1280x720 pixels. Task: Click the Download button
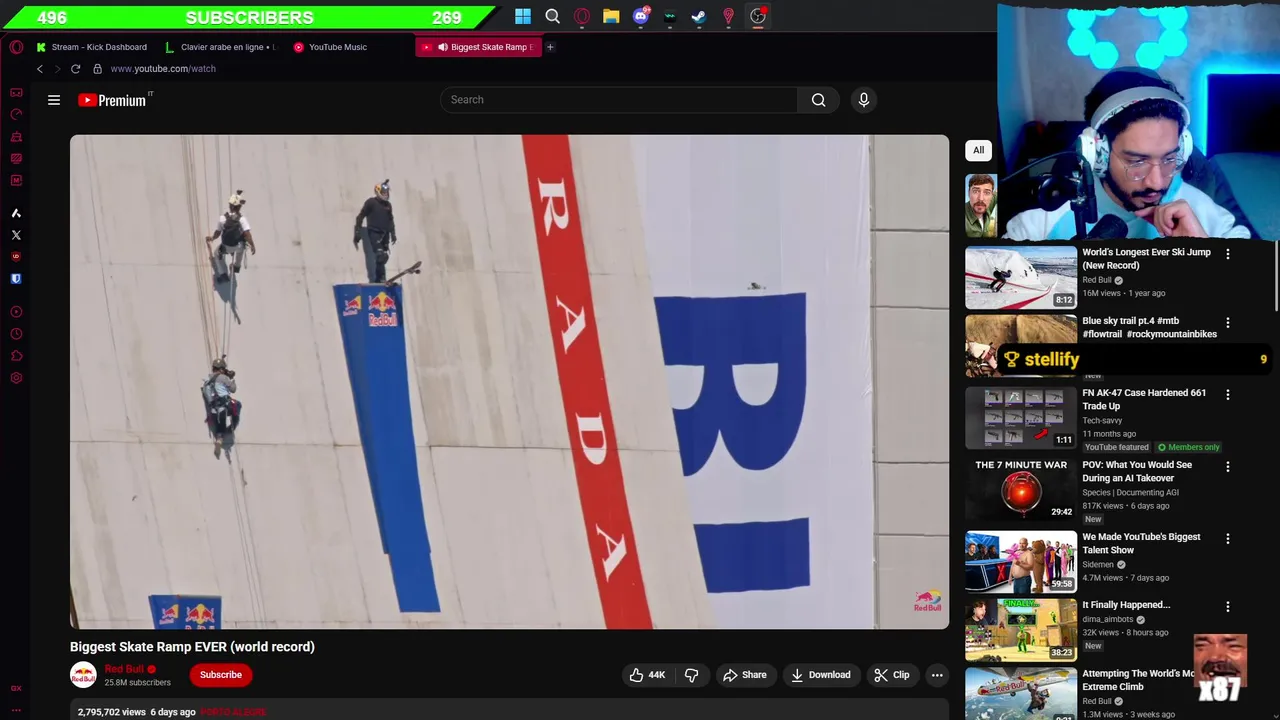point(820,675)
